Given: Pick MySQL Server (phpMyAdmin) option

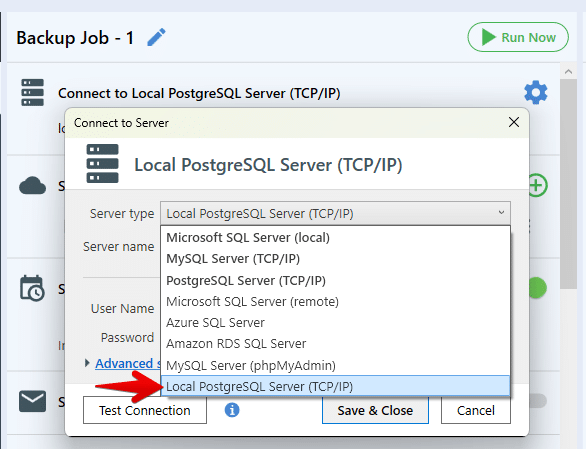Looking at the screenshot, I should 335,365.
